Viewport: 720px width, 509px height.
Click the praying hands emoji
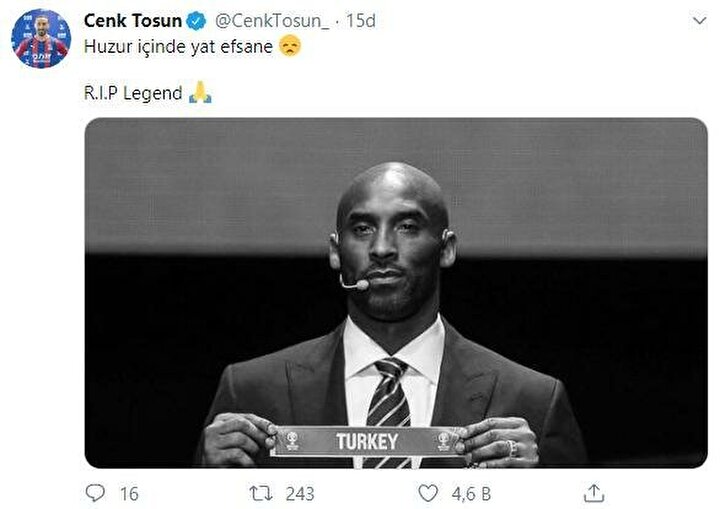click(x=200, y=92)
